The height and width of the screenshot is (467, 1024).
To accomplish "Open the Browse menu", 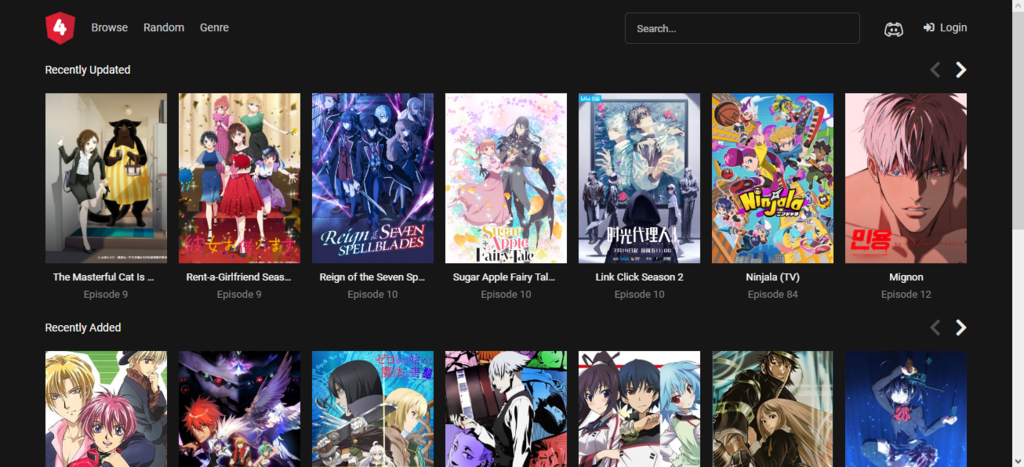I will click(110, 27).
